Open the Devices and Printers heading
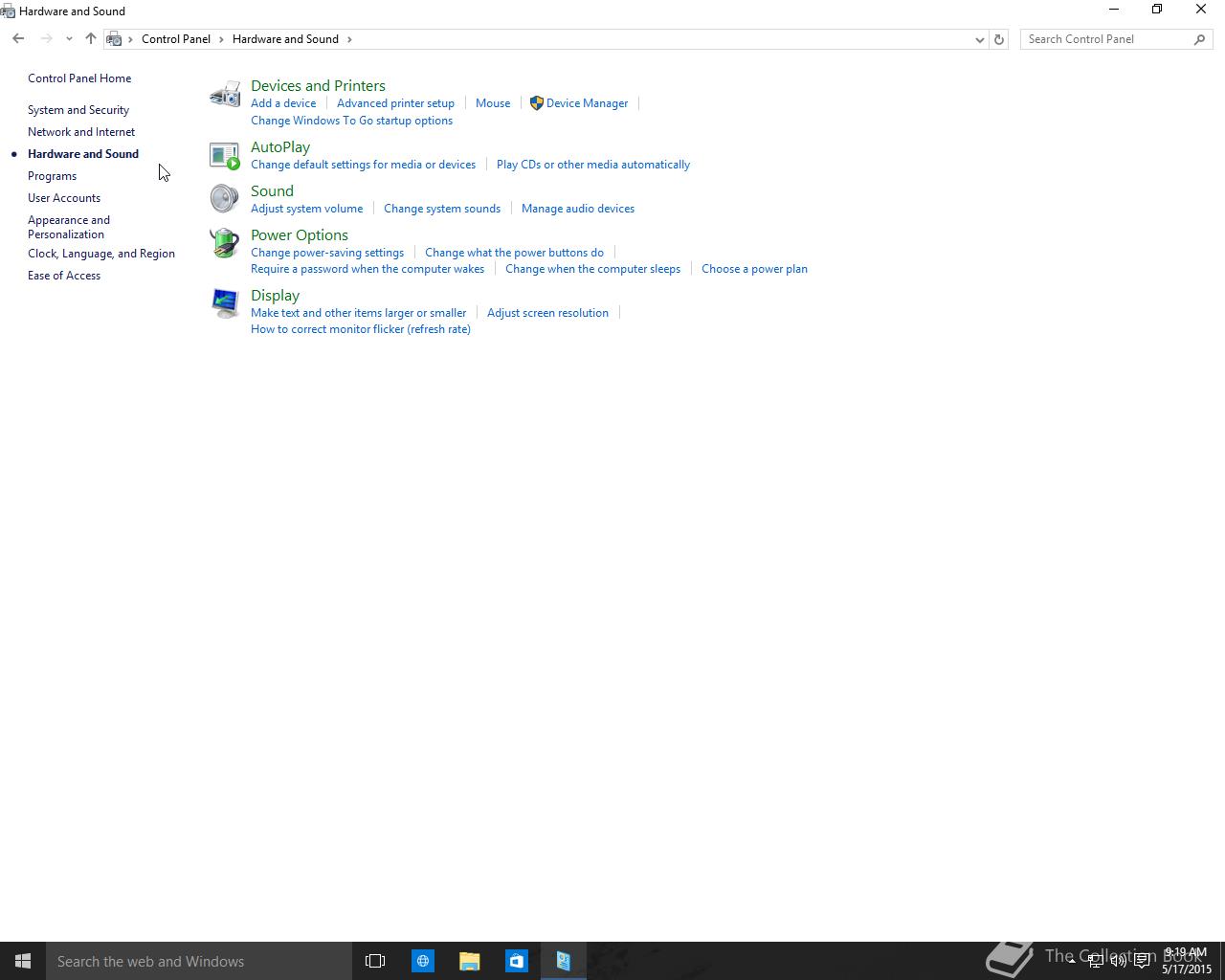This screenshot has width=1225, height=980. [x=318, y=86]
